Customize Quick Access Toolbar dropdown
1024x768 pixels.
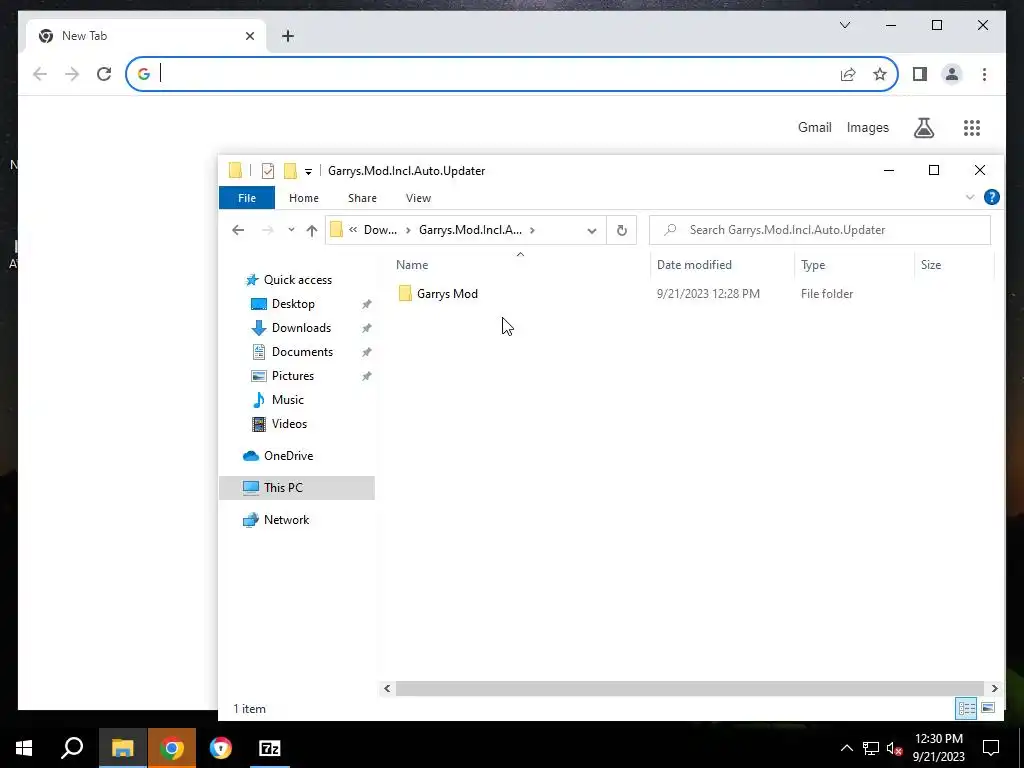308,171
